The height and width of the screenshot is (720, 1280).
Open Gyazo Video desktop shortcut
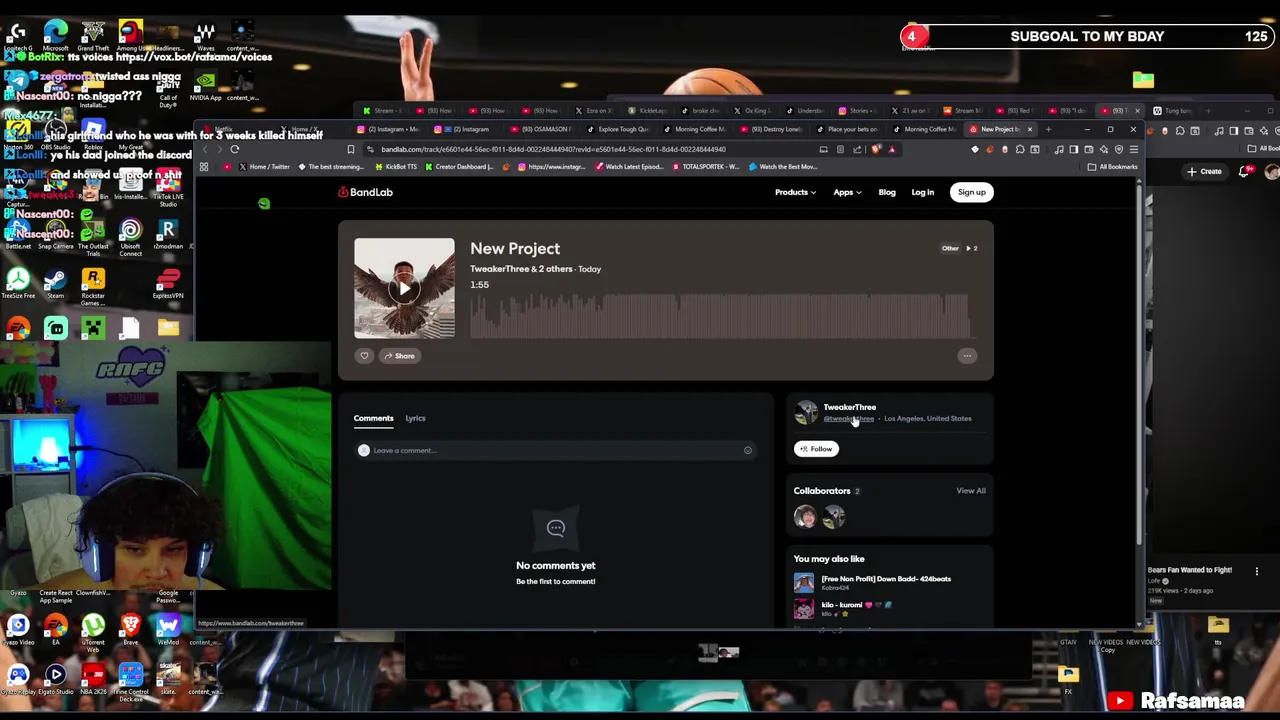18,630
